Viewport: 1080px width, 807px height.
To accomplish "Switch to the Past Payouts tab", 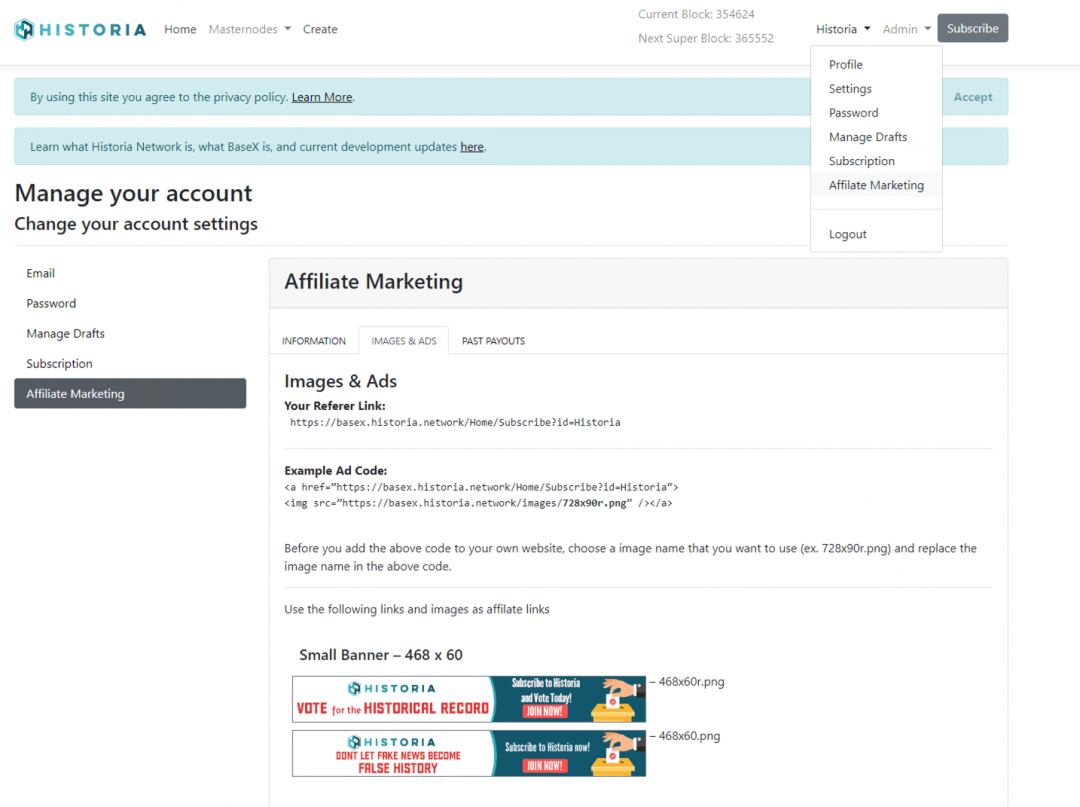I will click(493, 341).
